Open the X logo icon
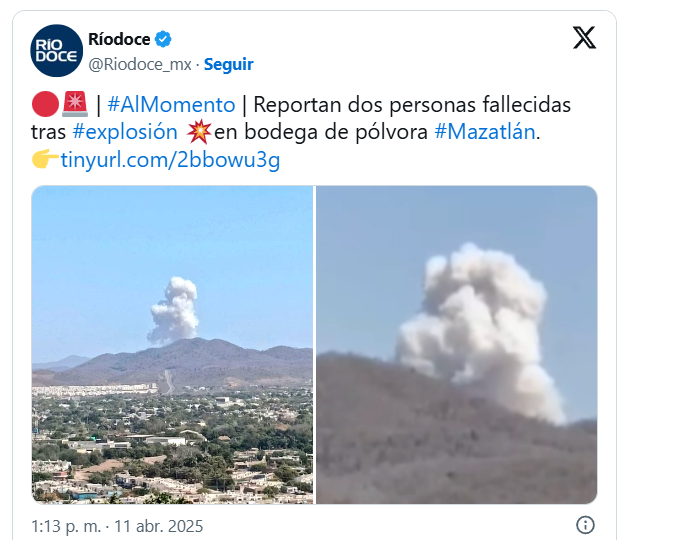Screen dimensions: 677x540 click(584, 38)
